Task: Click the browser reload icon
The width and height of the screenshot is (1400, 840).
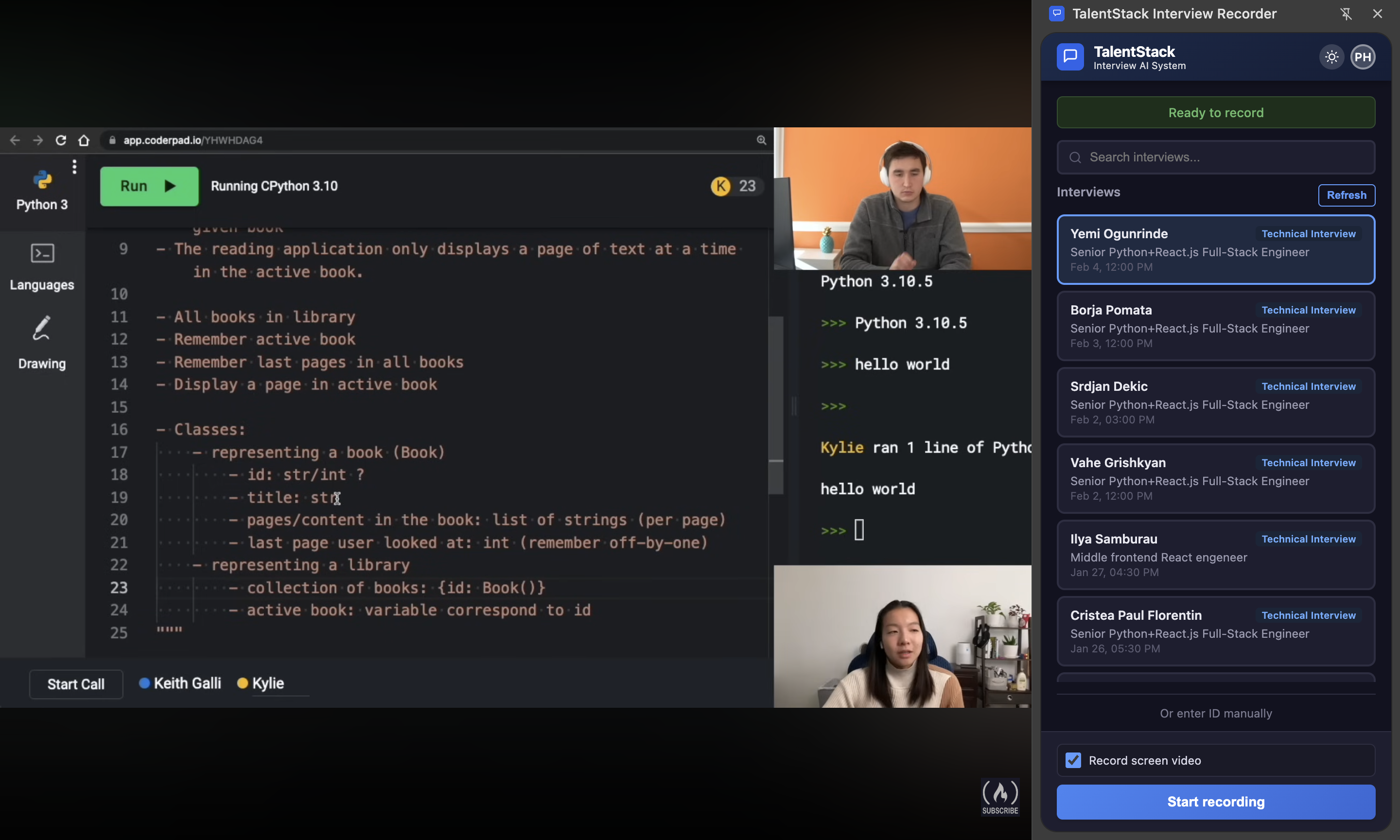Action: pyautogui.click(x=61, y=140)
